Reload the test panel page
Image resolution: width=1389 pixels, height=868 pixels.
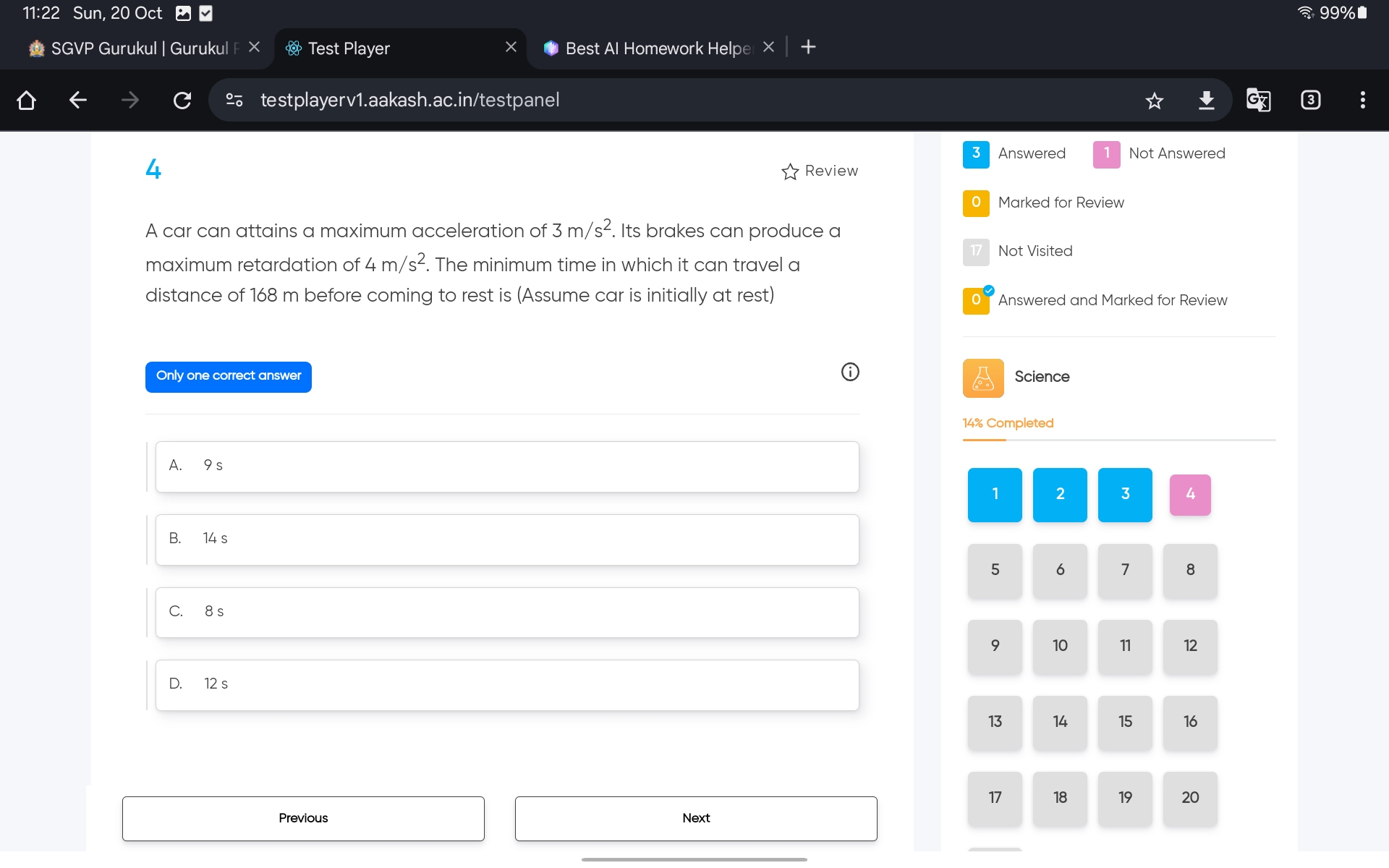(182, 100)
